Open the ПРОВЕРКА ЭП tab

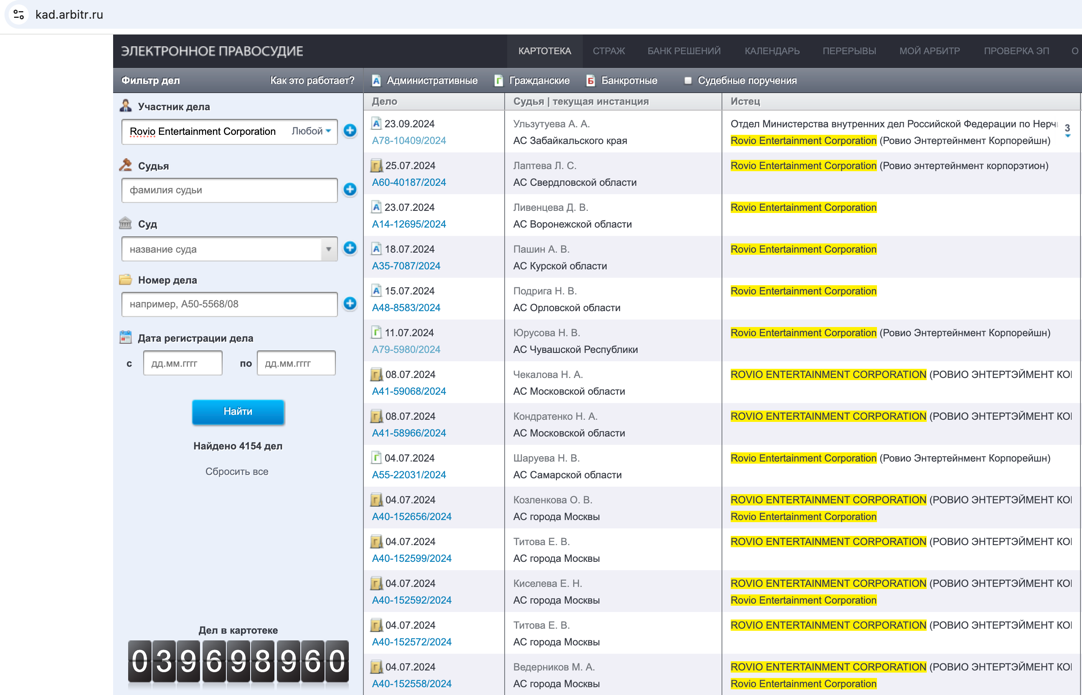click(x=1016, y=51)
